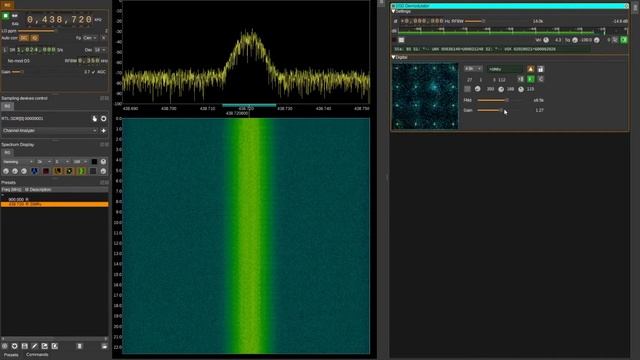The height and width of the screenshot is (360, 640).
Task: Open the FFT size dropdown
Action: [44, 162]
